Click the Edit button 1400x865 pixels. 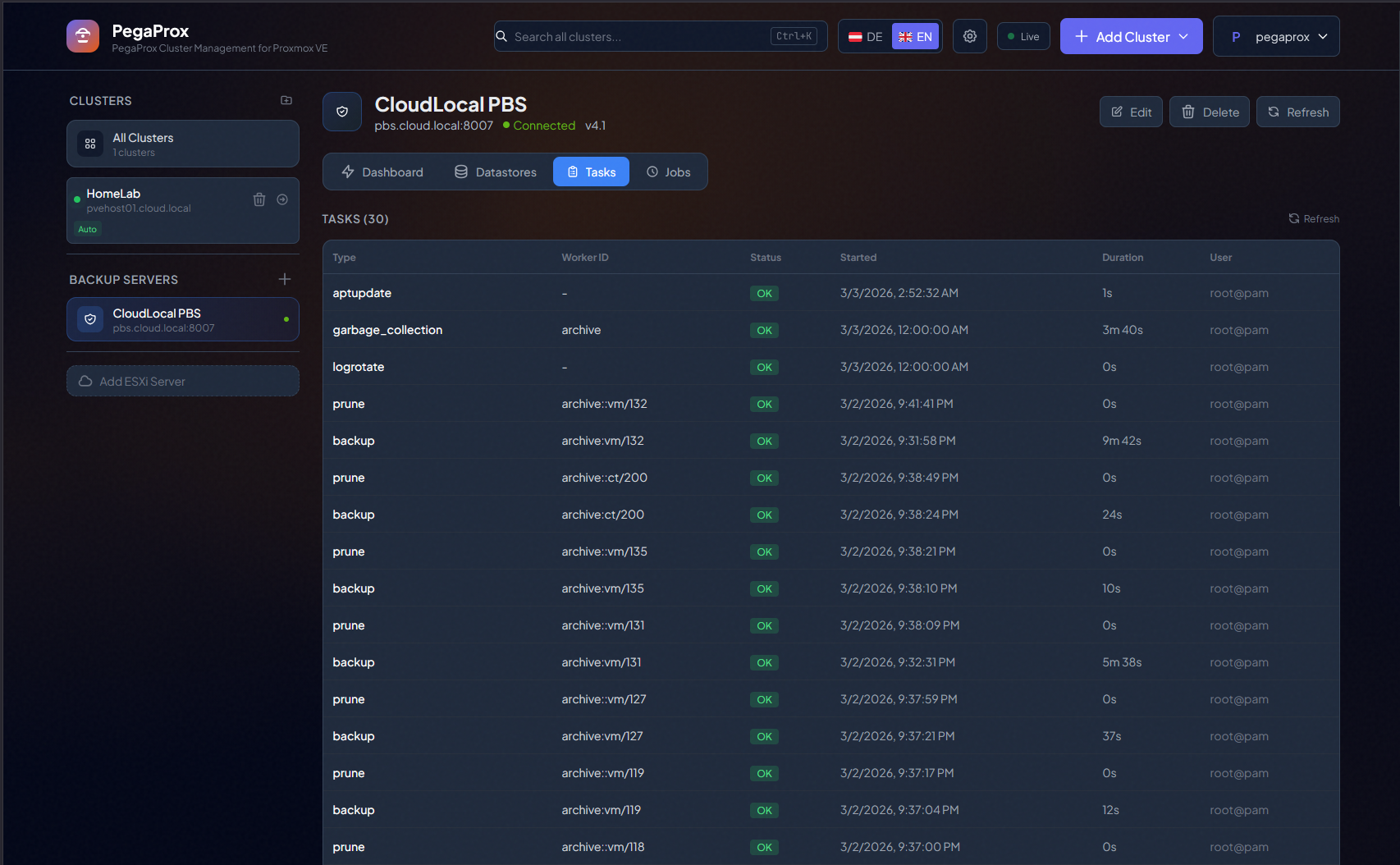pos(1131,112)
